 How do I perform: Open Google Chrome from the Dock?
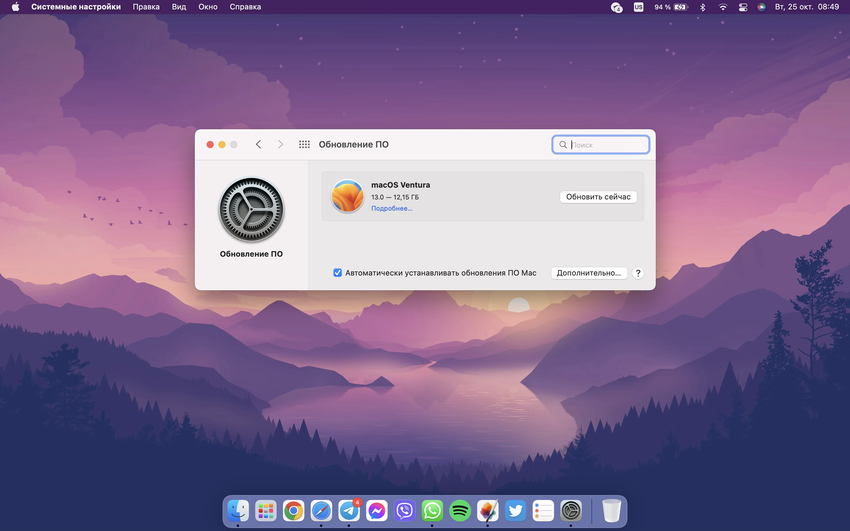pyautogui.click(x=293, y=511)
